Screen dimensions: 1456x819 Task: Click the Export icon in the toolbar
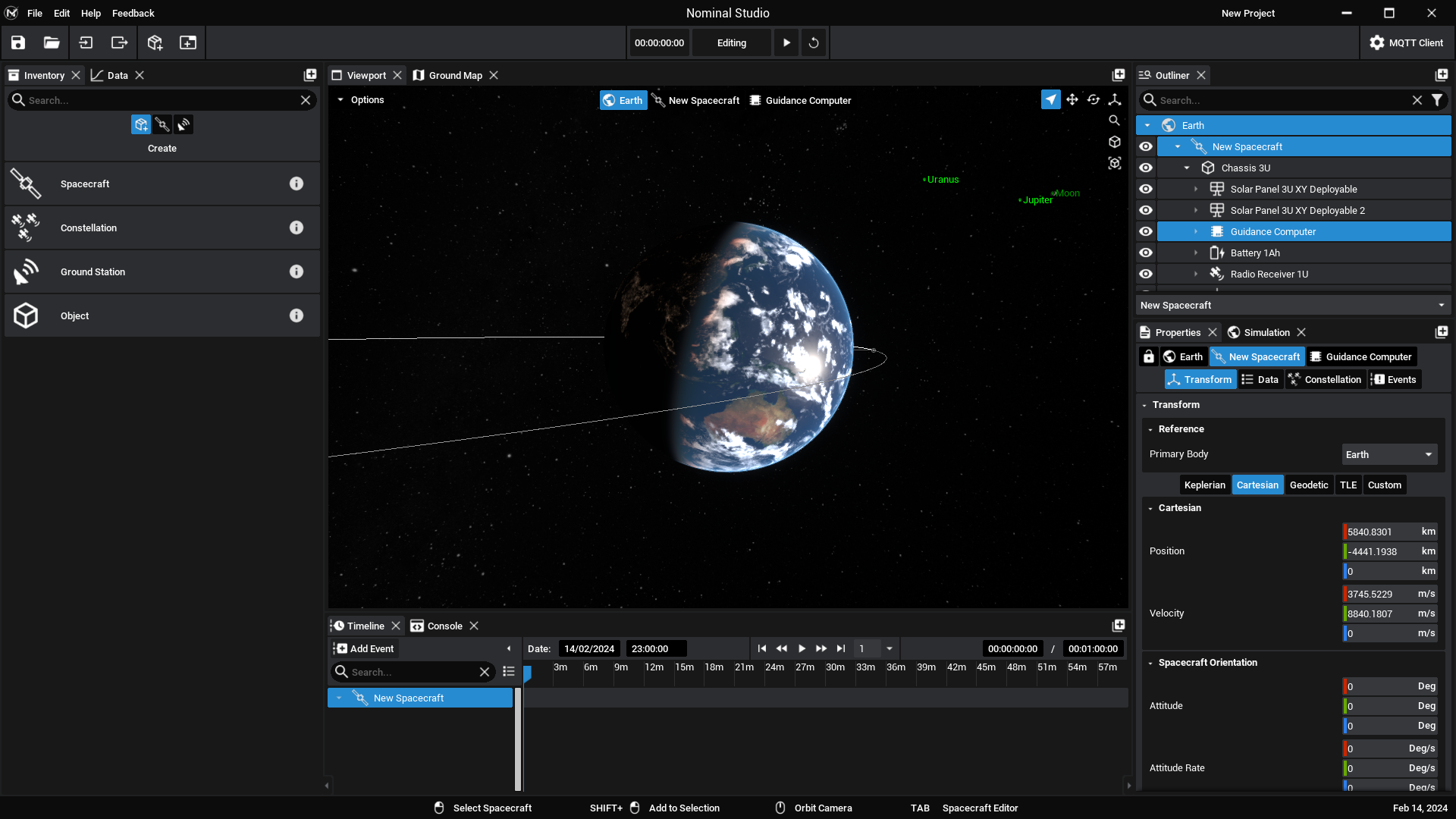(119, 43)
